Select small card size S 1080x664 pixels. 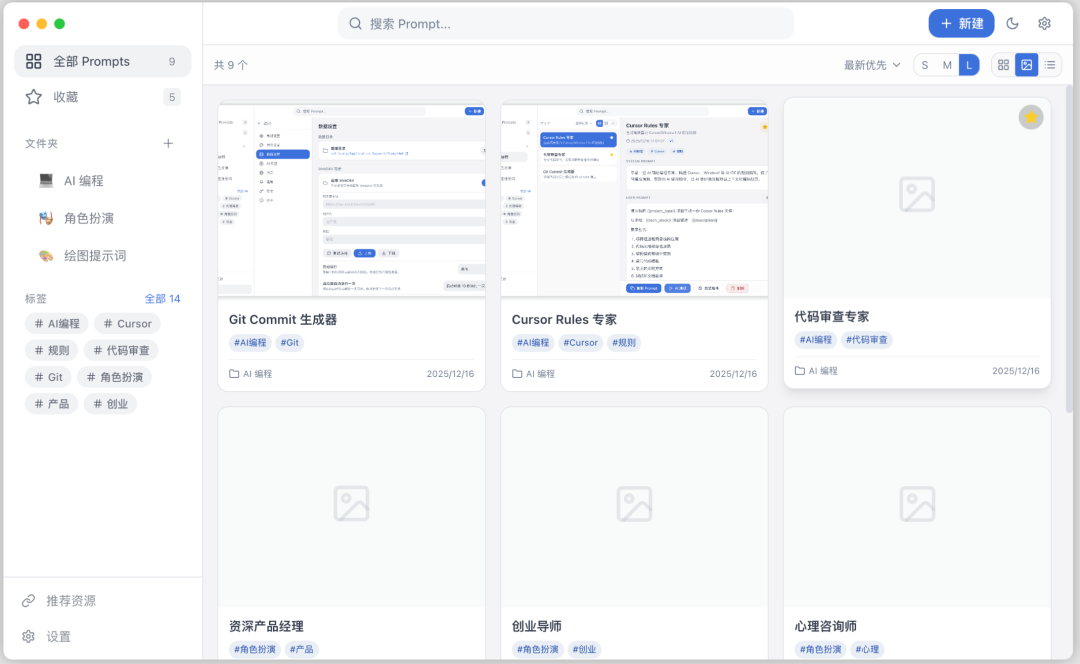click(925, 65)
